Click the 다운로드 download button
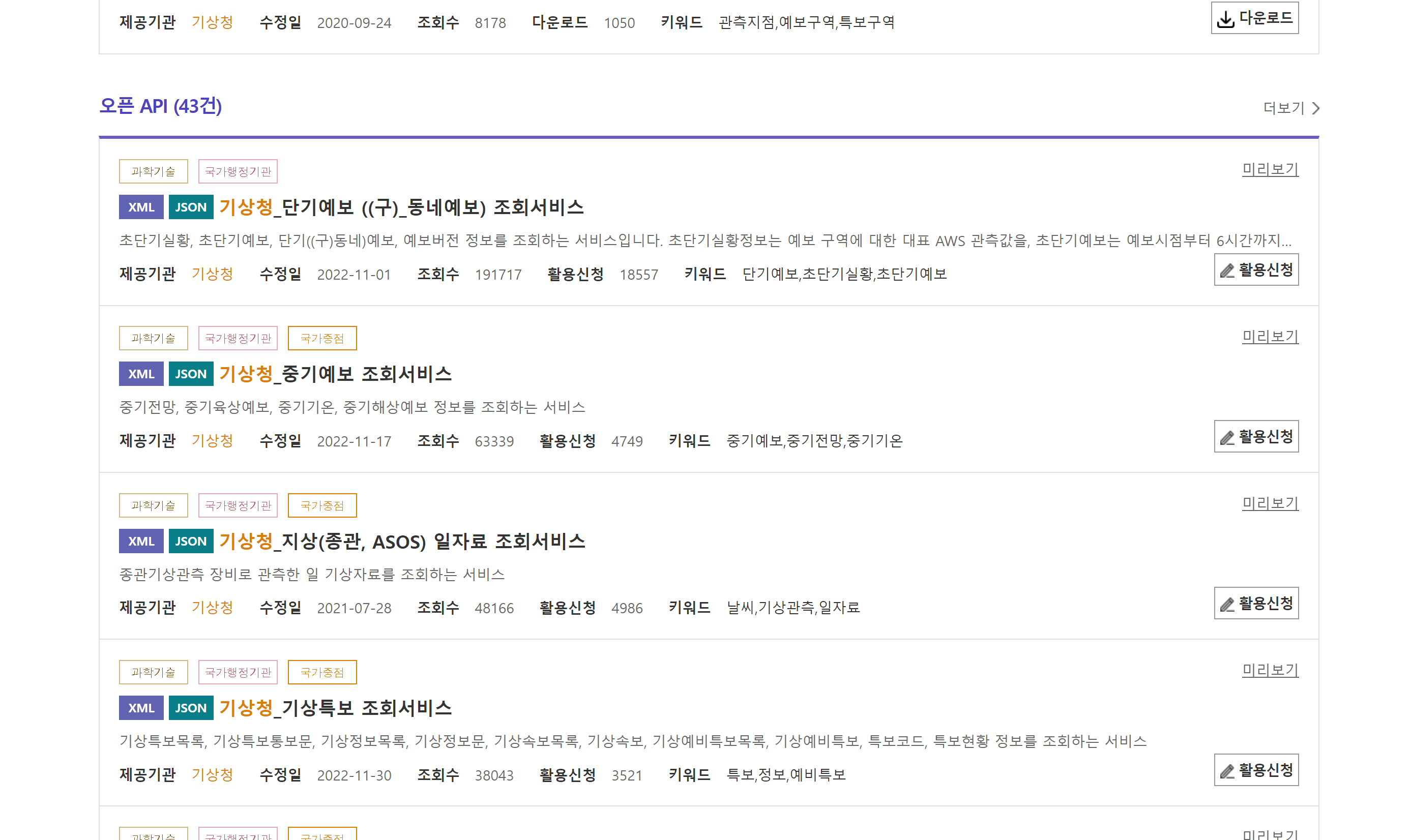This screenshot has height=840, width=1410. click(x=1254, y=18)
